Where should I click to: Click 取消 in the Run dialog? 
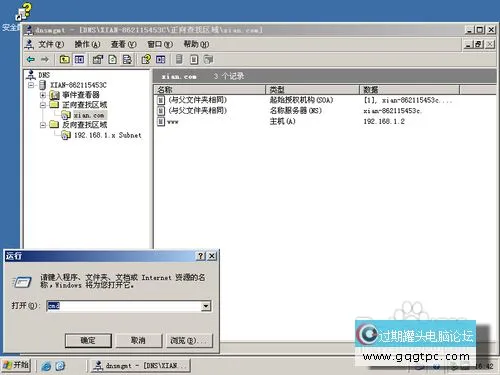pos(138,340)
